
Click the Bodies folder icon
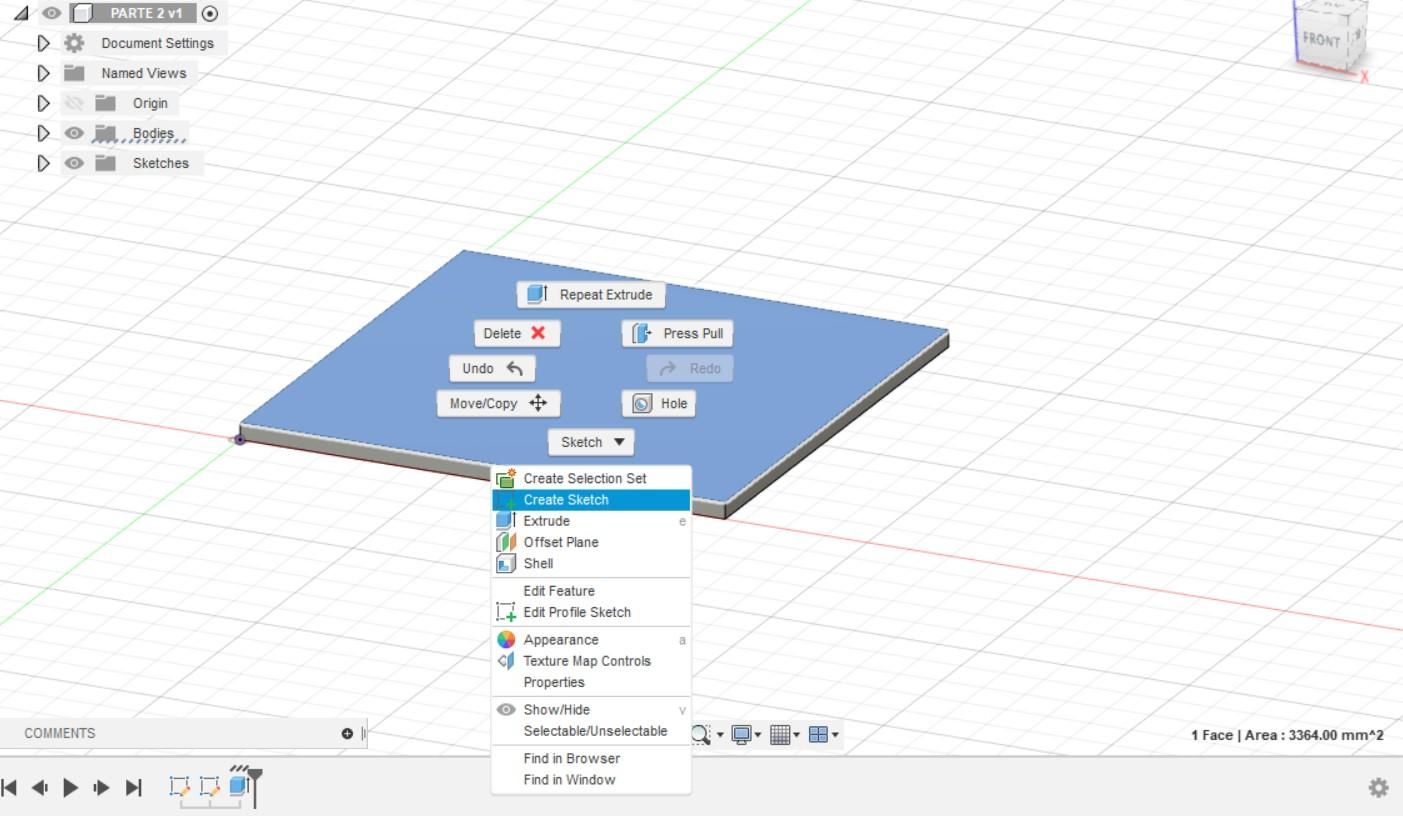[x=106, y=133]
